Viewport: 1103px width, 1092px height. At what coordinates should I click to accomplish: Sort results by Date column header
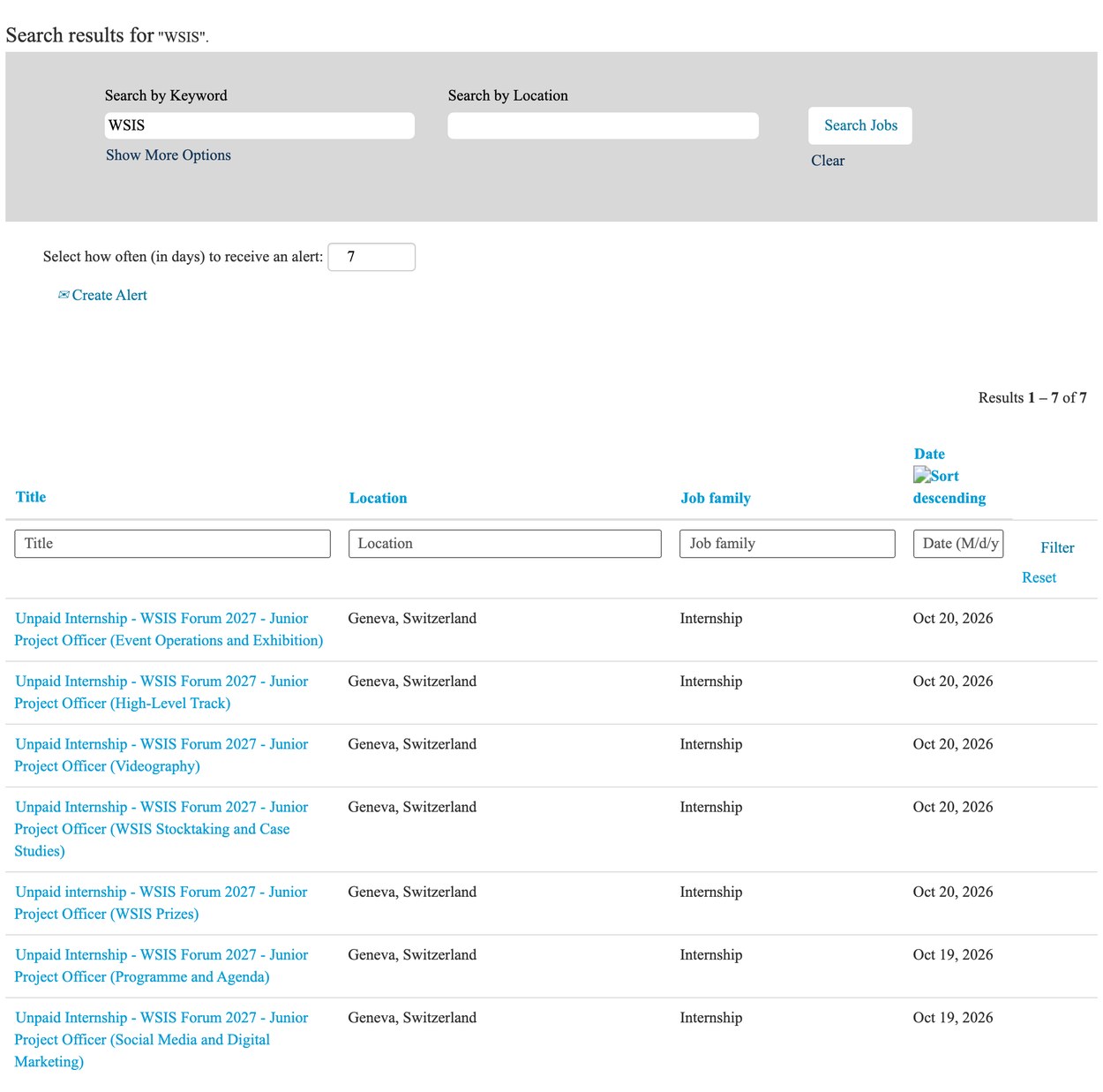click(x=929, y=454)
